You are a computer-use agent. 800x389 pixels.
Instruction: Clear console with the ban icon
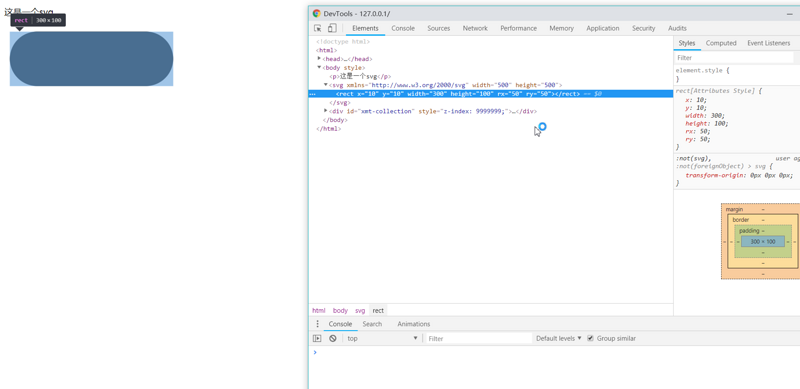tap(333, 338)
